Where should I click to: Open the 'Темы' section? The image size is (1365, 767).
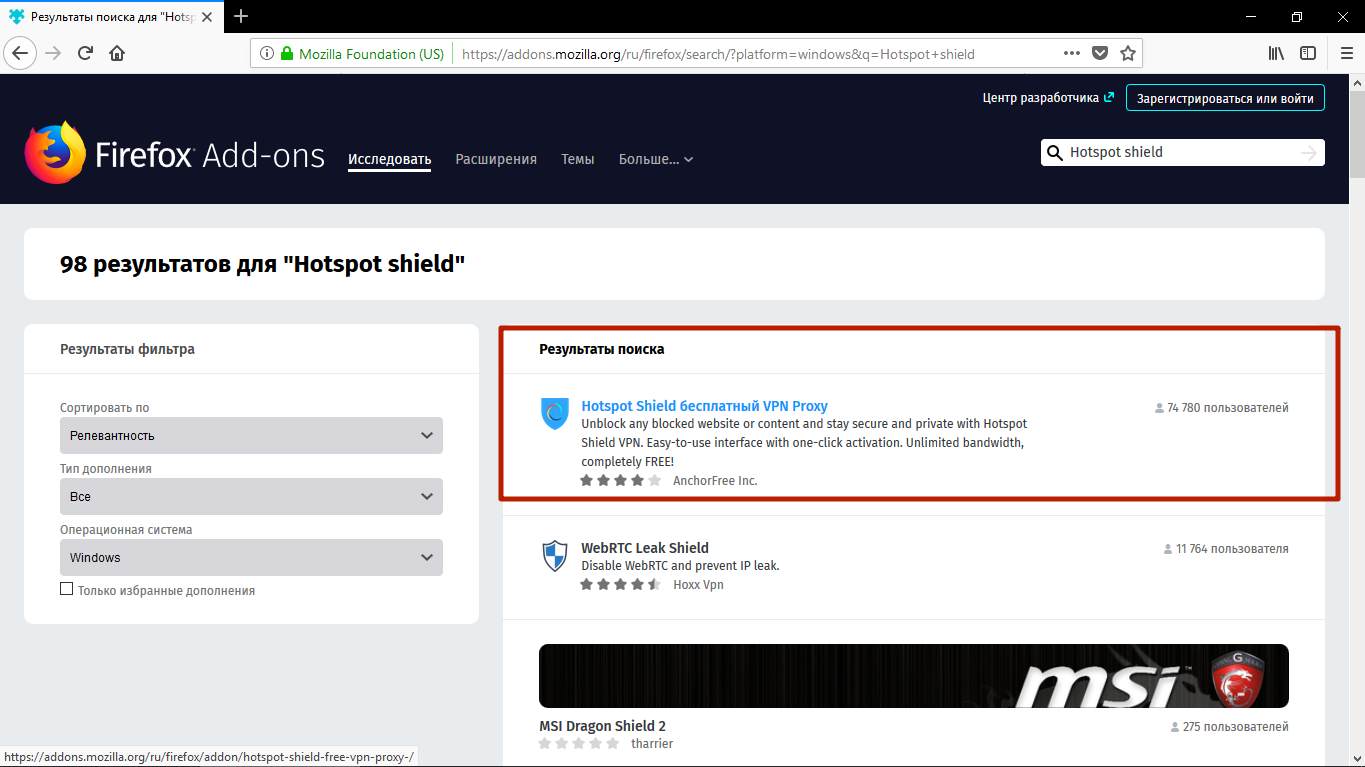578,159
